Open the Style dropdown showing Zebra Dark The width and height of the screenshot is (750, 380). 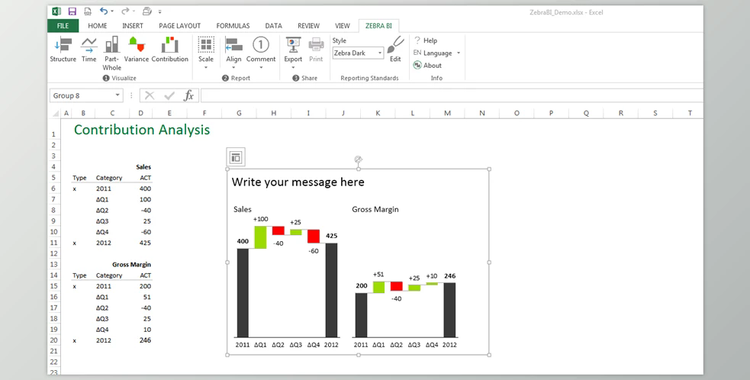[358, 53]
